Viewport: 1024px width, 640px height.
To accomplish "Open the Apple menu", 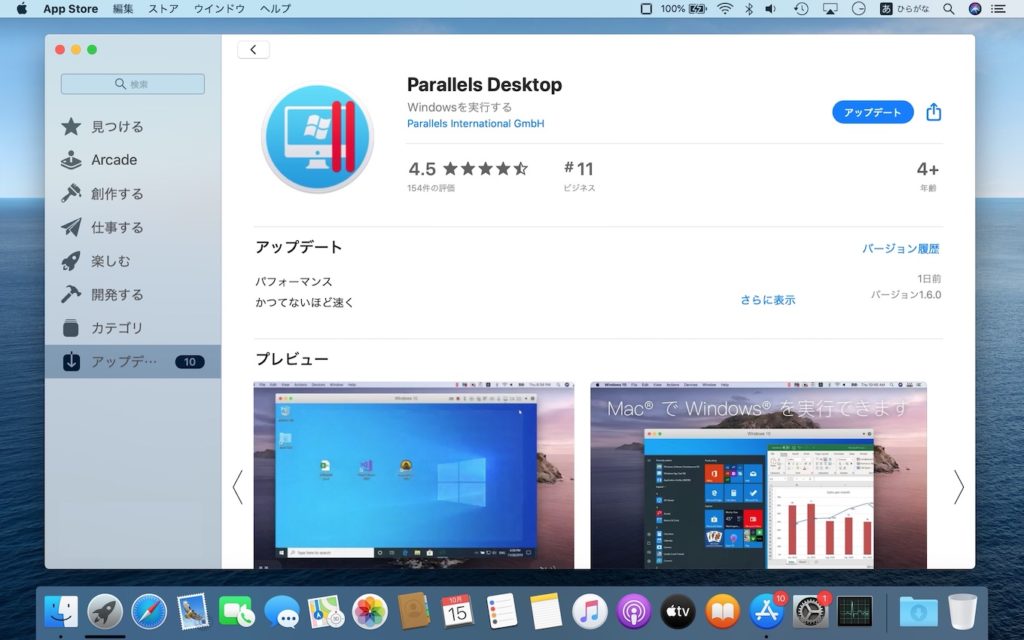I will click(22, 8).
